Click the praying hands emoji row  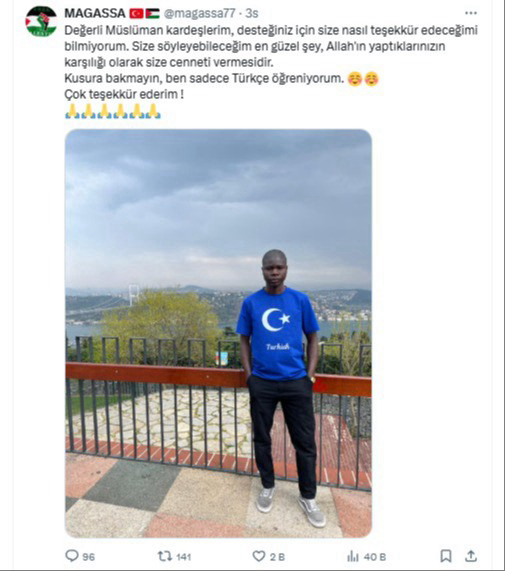coord(113,111)
